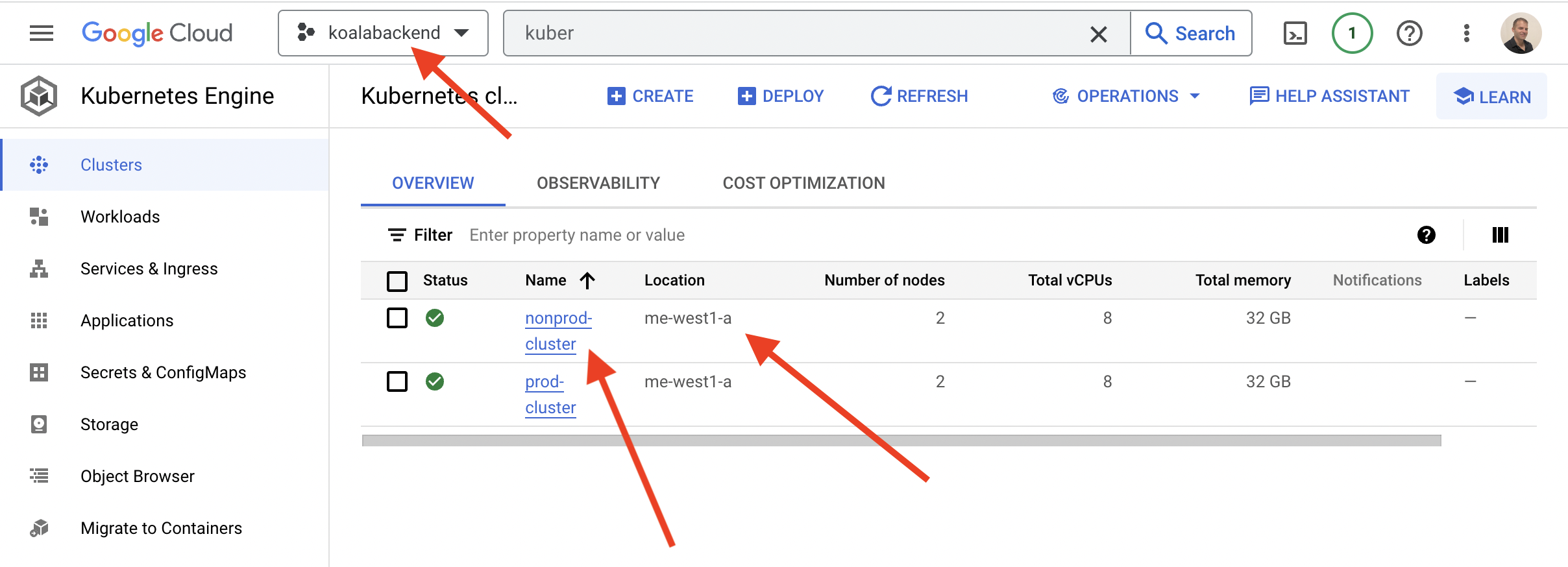This screenshot has height=567, width=1568.
Task: Switch to the COST OPTIMIZATION tab
Action: coord(803,183)
